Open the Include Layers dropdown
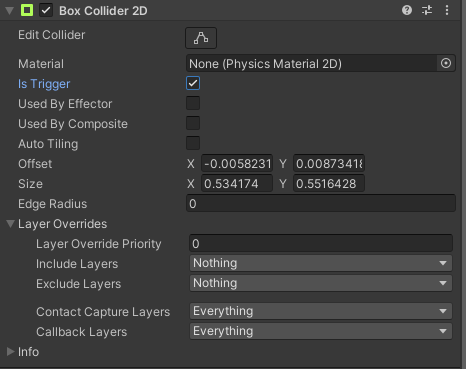This screenshot has height=369, width=466. 321,263
